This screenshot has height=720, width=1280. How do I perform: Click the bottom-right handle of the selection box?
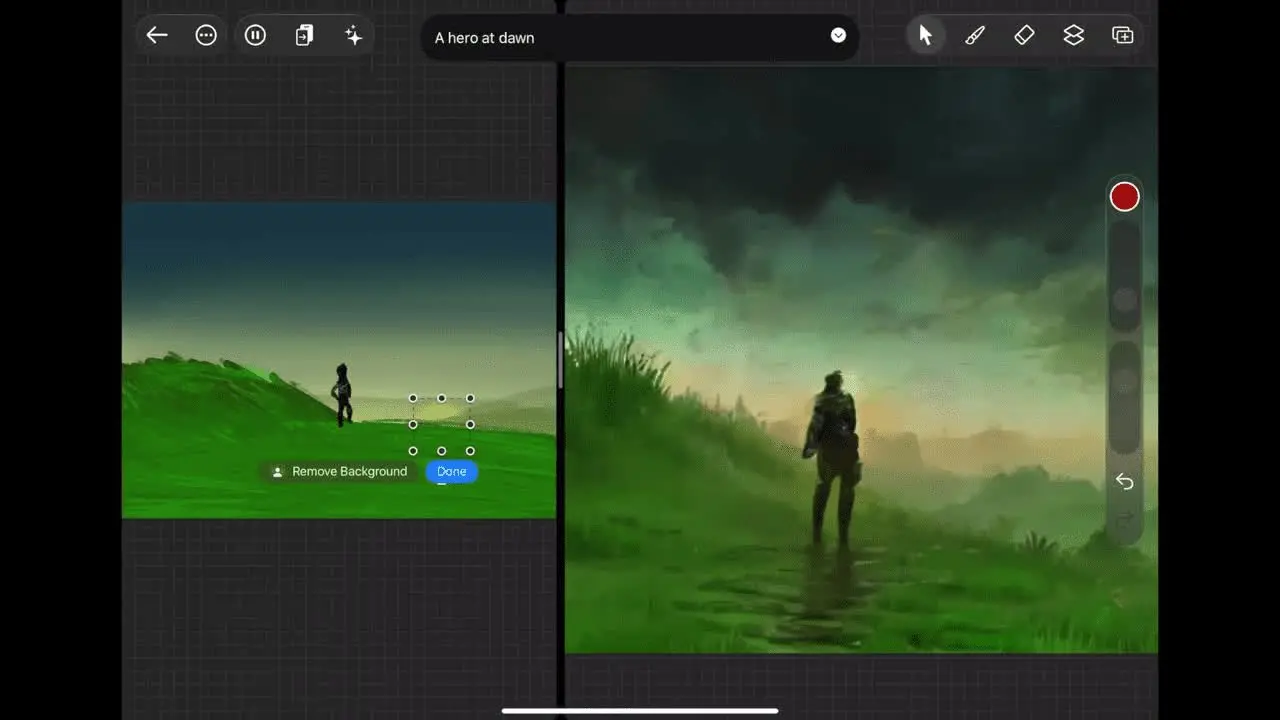(470, 451)
